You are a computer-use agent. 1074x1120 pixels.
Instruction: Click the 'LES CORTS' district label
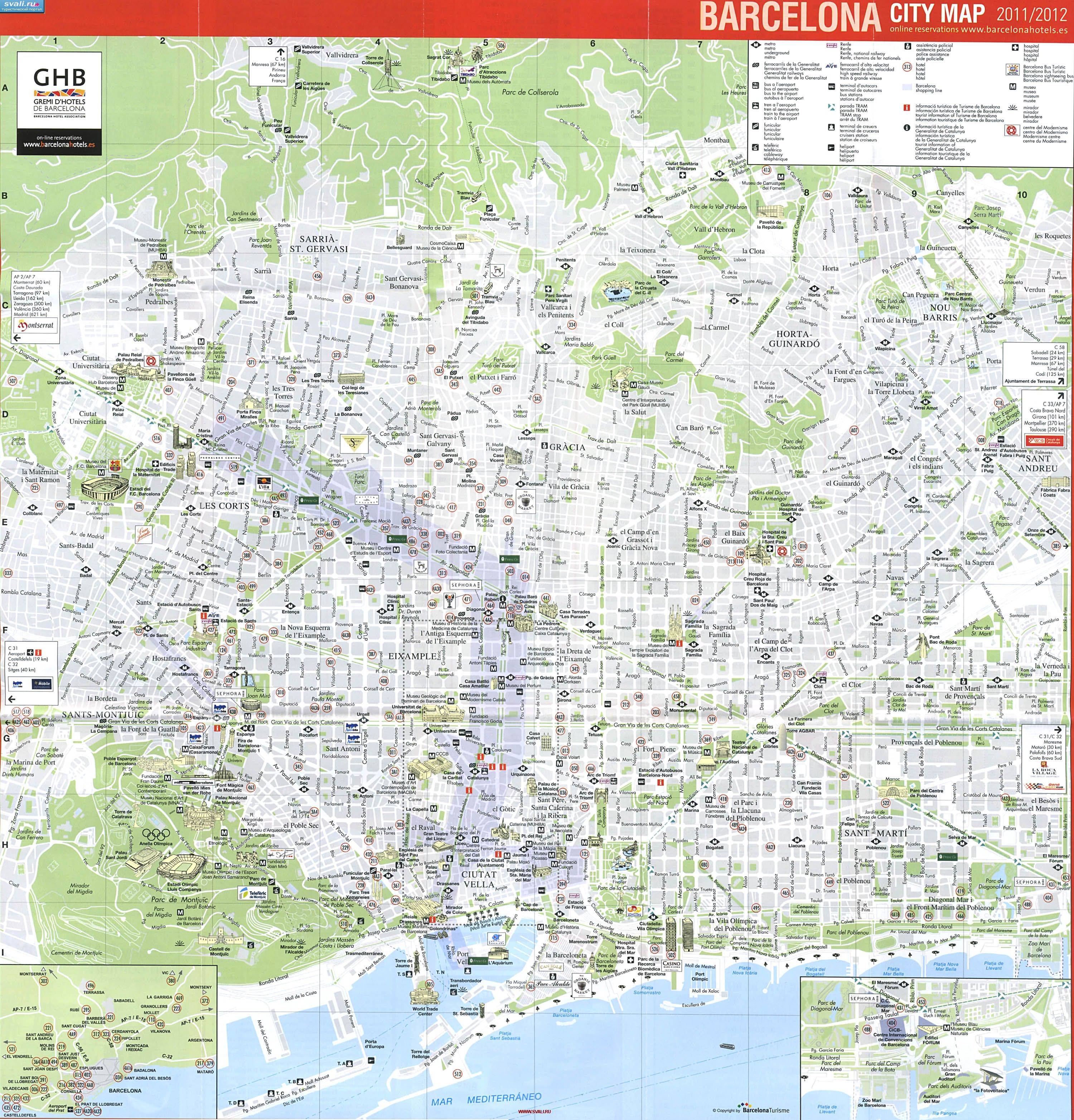click(x=224, y=506)
